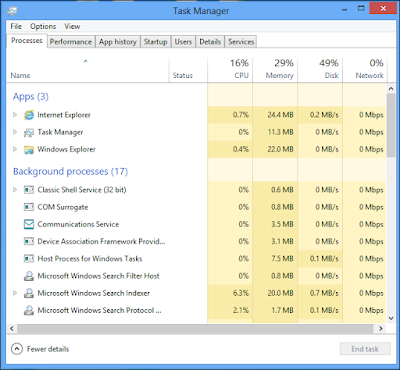Switch to the Services tab
The height and width of the screenshot is (370, 400).
tap(241, 42)
